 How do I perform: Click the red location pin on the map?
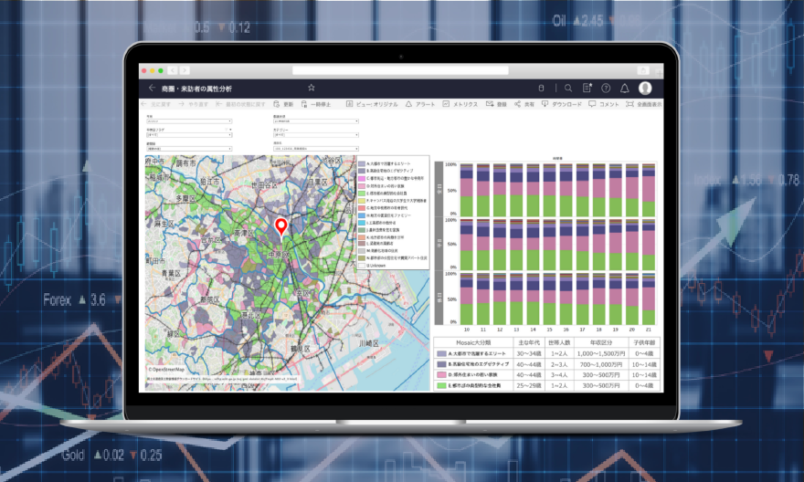pos(281,226)
